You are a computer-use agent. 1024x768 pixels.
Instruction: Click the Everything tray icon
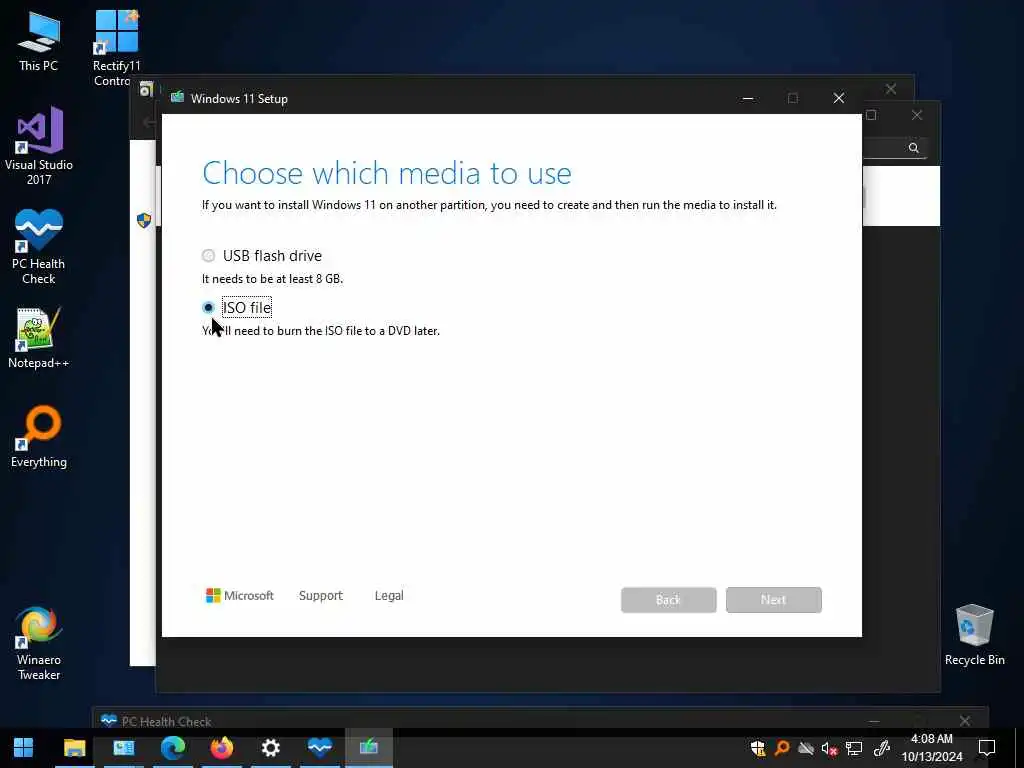click(782, 748)
